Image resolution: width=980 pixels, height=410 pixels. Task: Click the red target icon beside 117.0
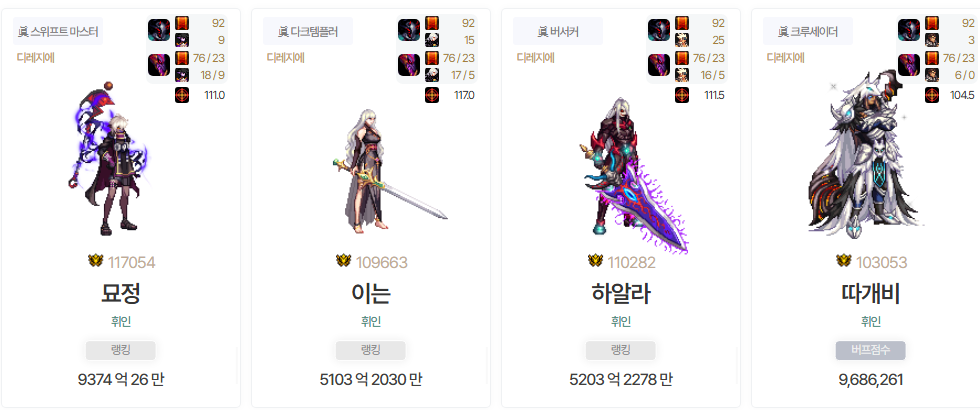(432, 96)
